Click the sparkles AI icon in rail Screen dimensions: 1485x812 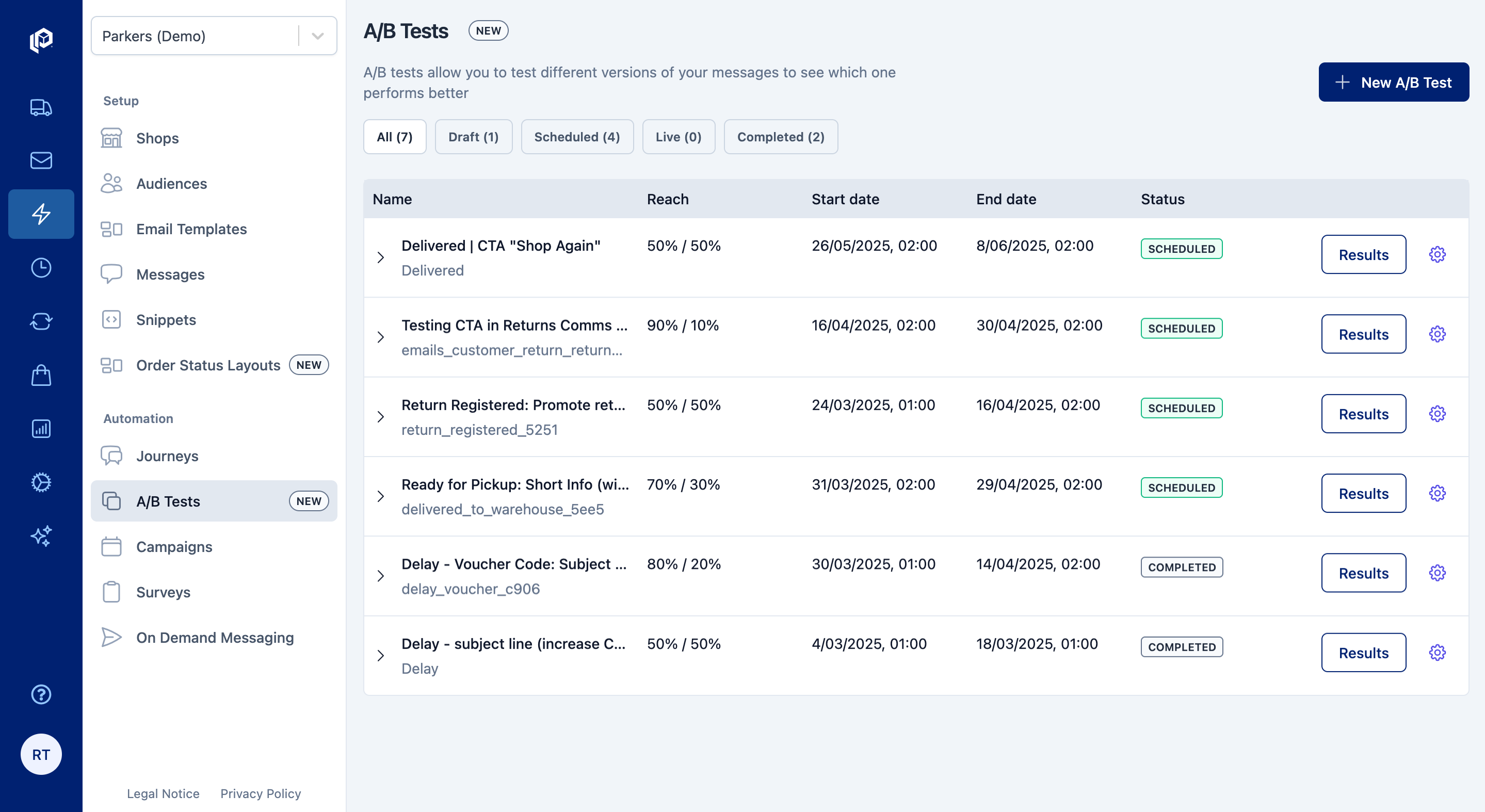[41, 536]
